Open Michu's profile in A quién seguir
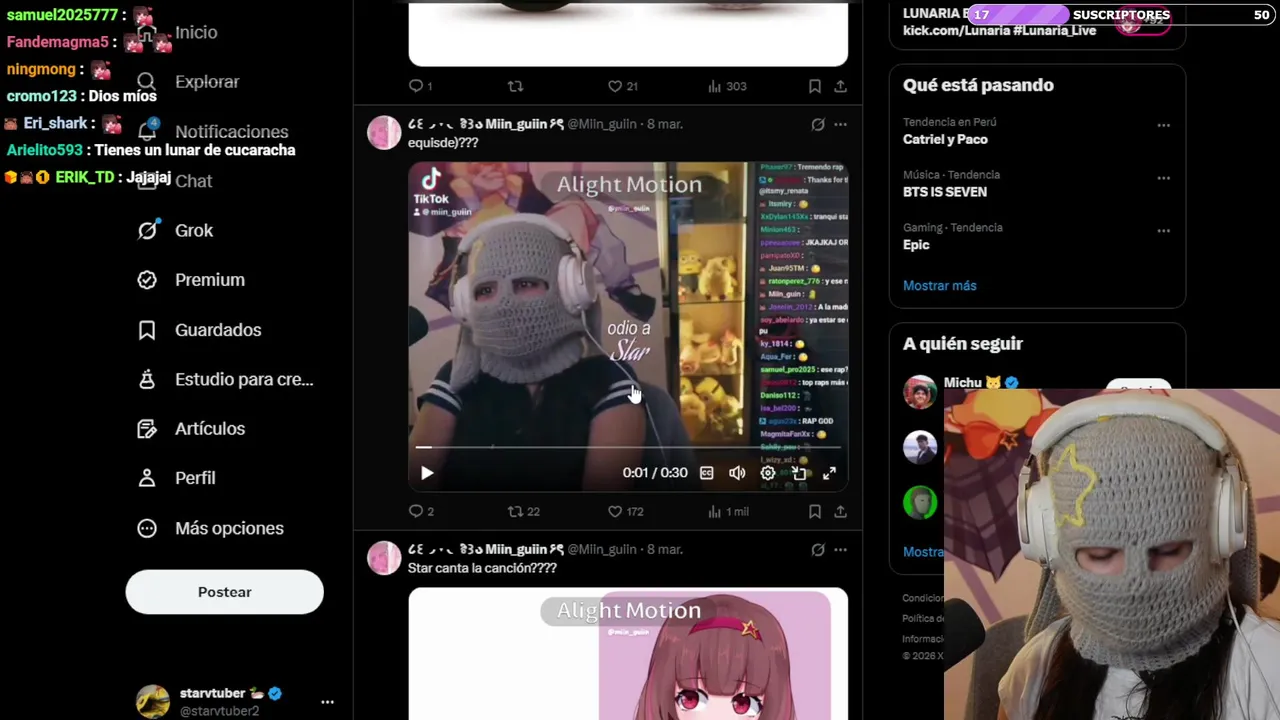This screenshot has width=1280, height=720. click(962, 383)
